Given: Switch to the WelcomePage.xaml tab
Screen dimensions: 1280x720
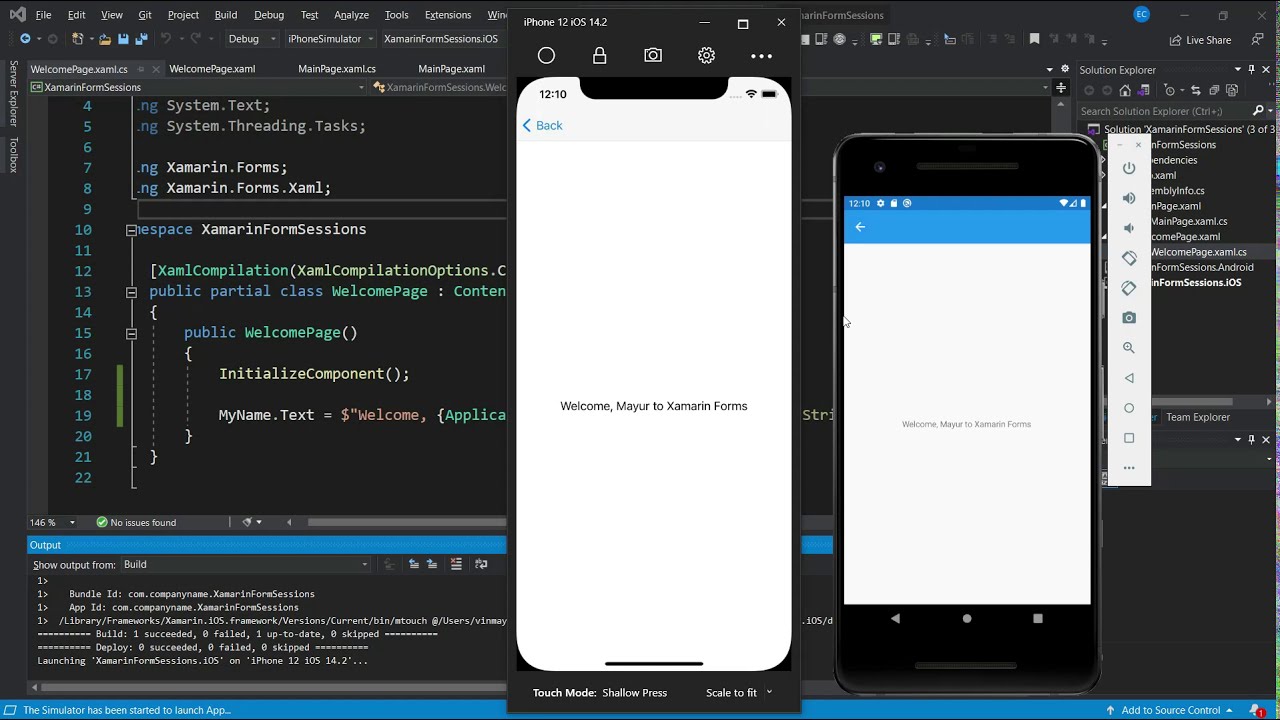Looking at the screenshot, I should [x=212, y=69].
